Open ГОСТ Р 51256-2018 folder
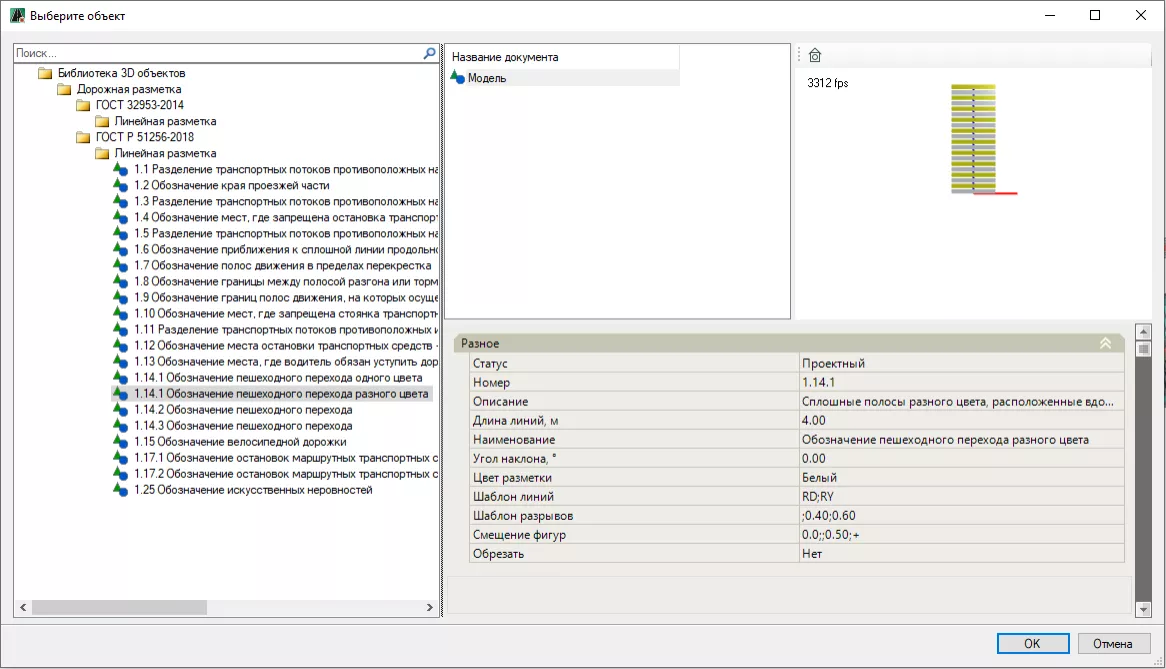Image resolution: width=1166 pixels, height=669 pixels. 144,137
